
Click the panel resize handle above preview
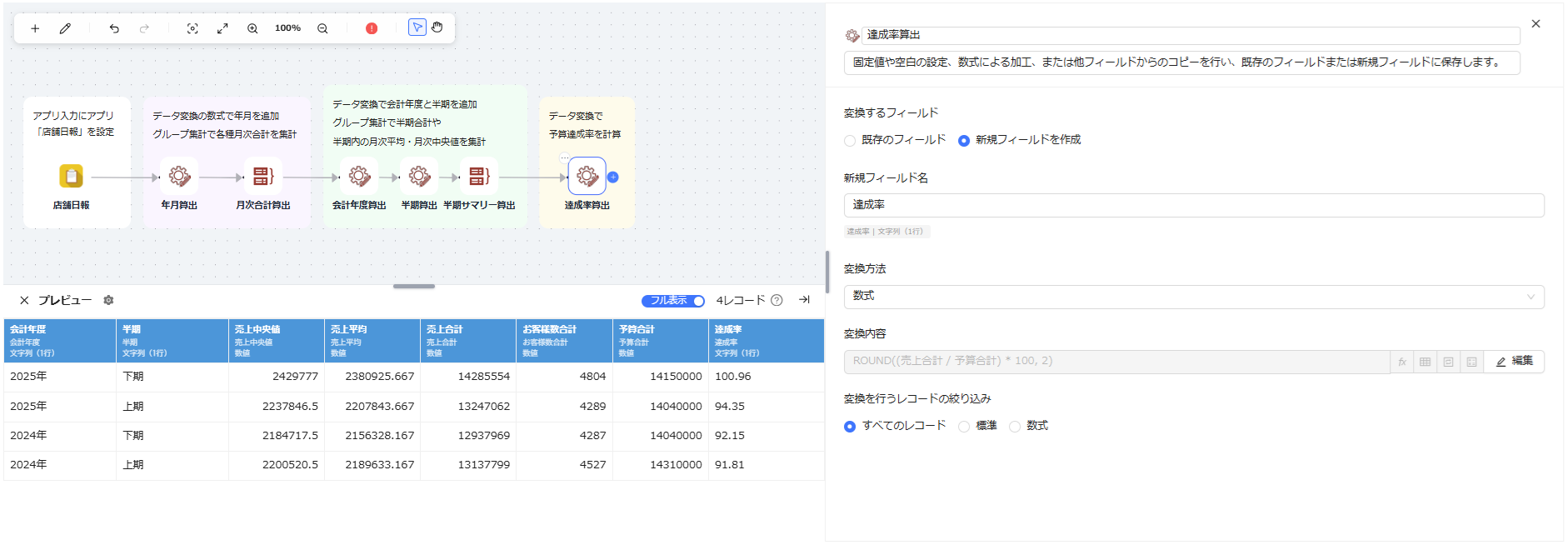point(414,286)
